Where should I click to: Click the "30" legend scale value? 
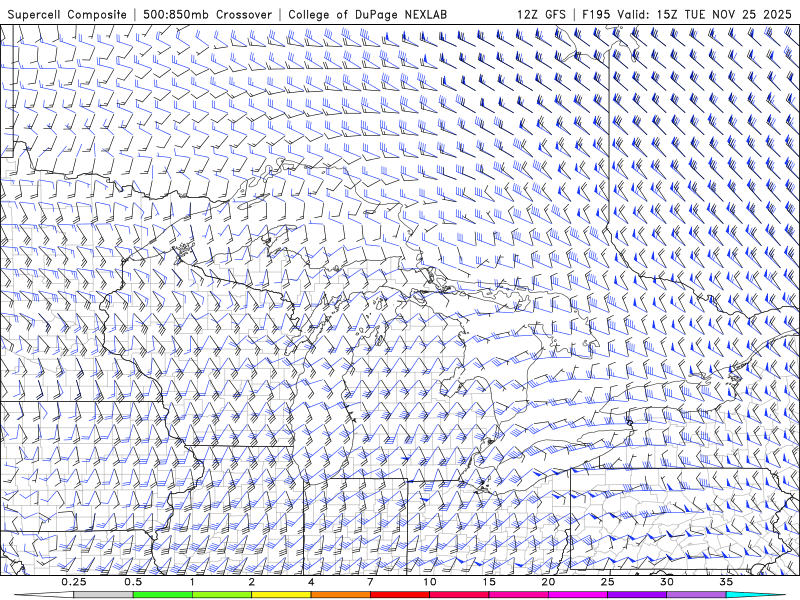(x=666, y=582)
